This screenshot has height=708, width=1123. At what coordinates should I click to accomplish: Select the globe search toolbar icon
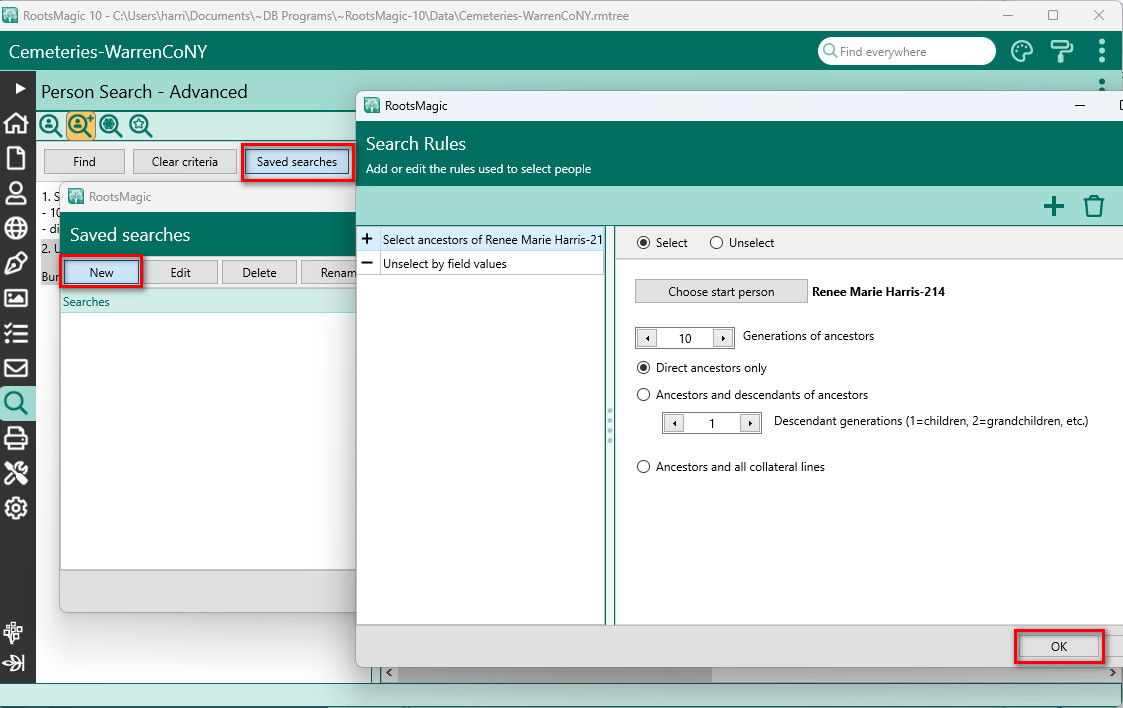(110, 125)
